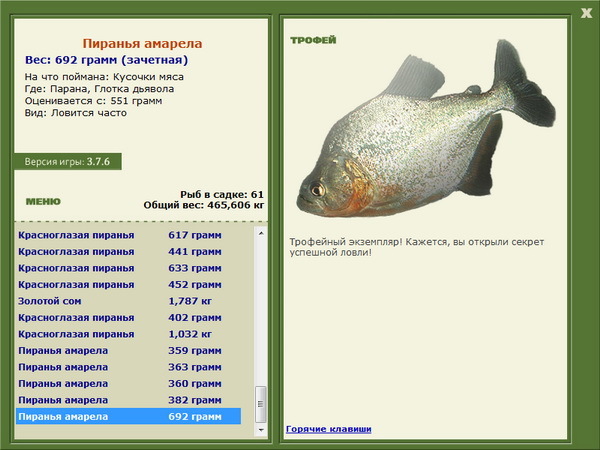
Task: Select Красноглазая пиранья 402 грамм row
Action: [x=128, y=317]
